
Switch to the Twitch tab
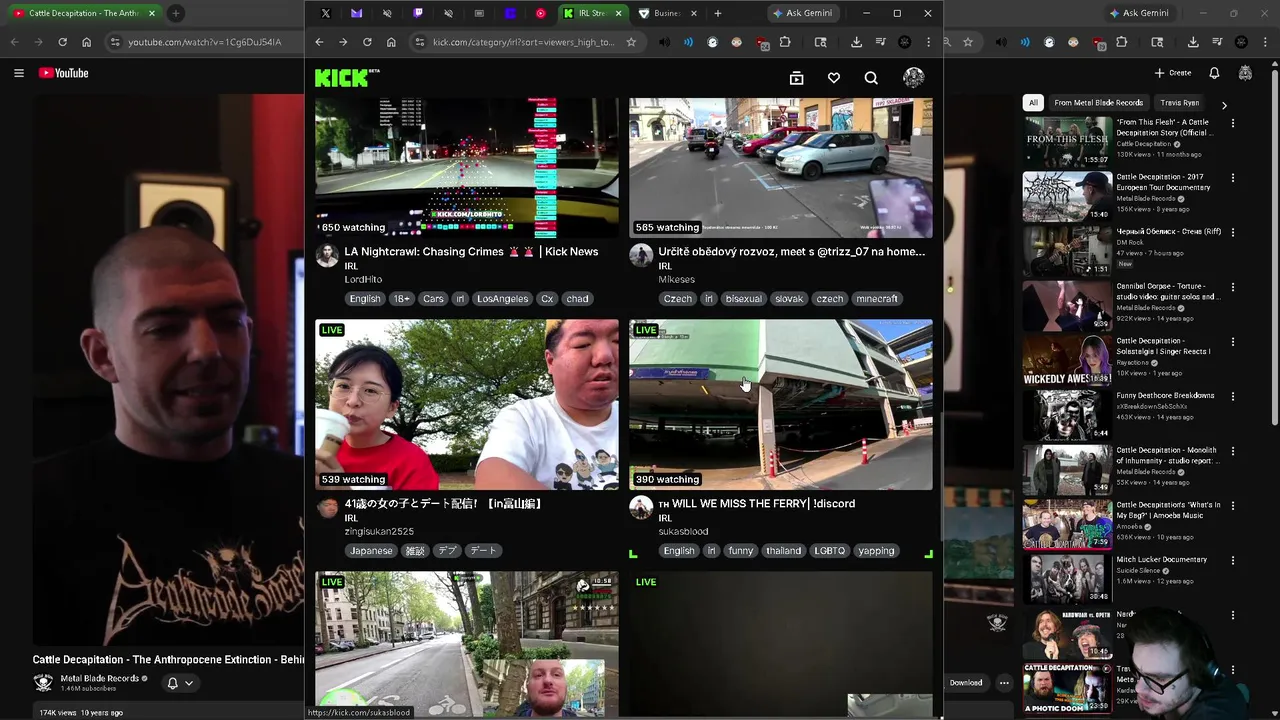click(418, 13)
